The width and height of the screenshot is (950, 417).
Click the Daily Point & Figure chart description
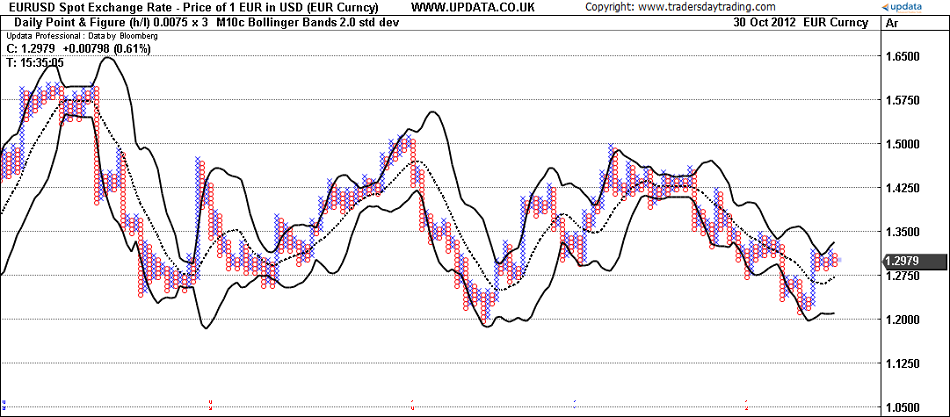coord(104,21)
